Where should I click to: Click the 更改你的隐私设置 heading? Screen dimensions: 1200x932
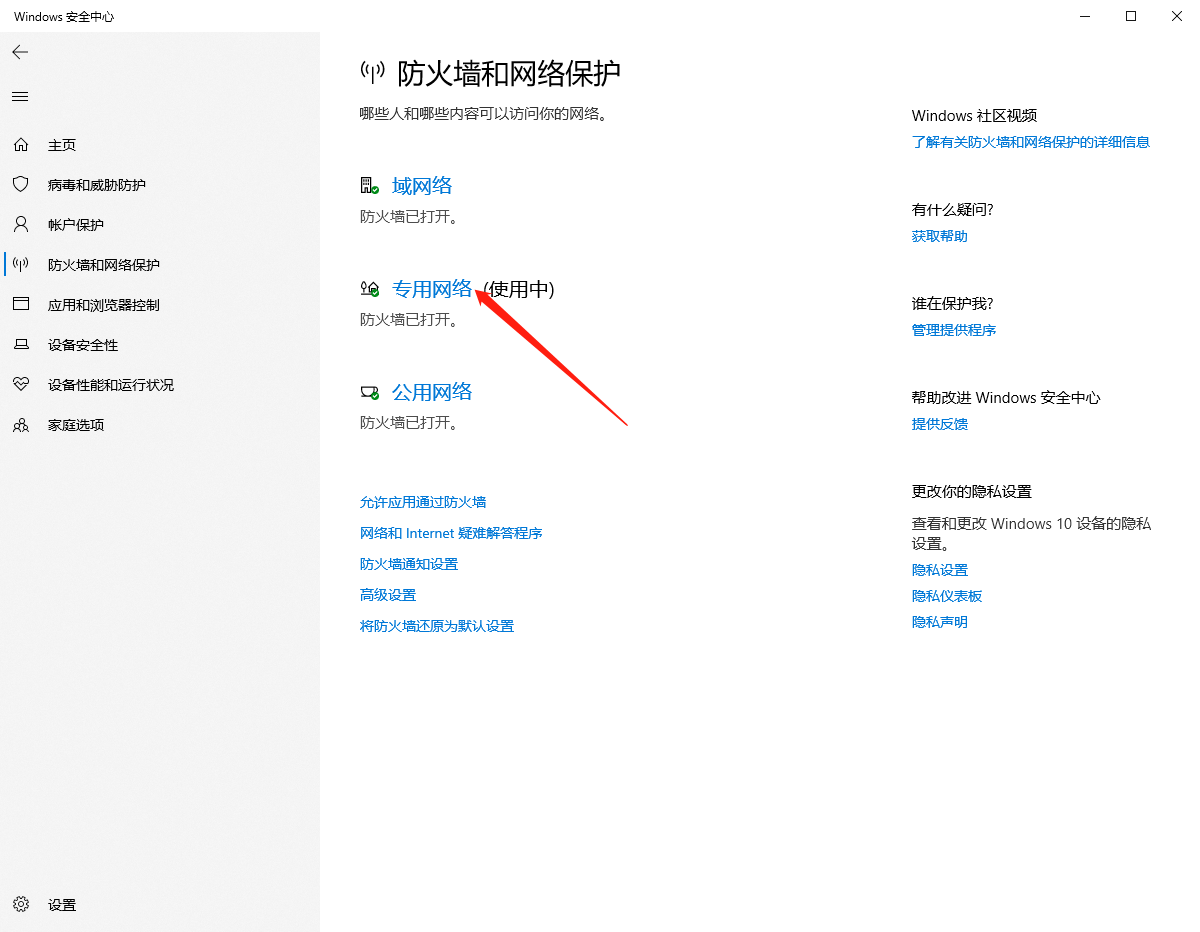[972, 492]
